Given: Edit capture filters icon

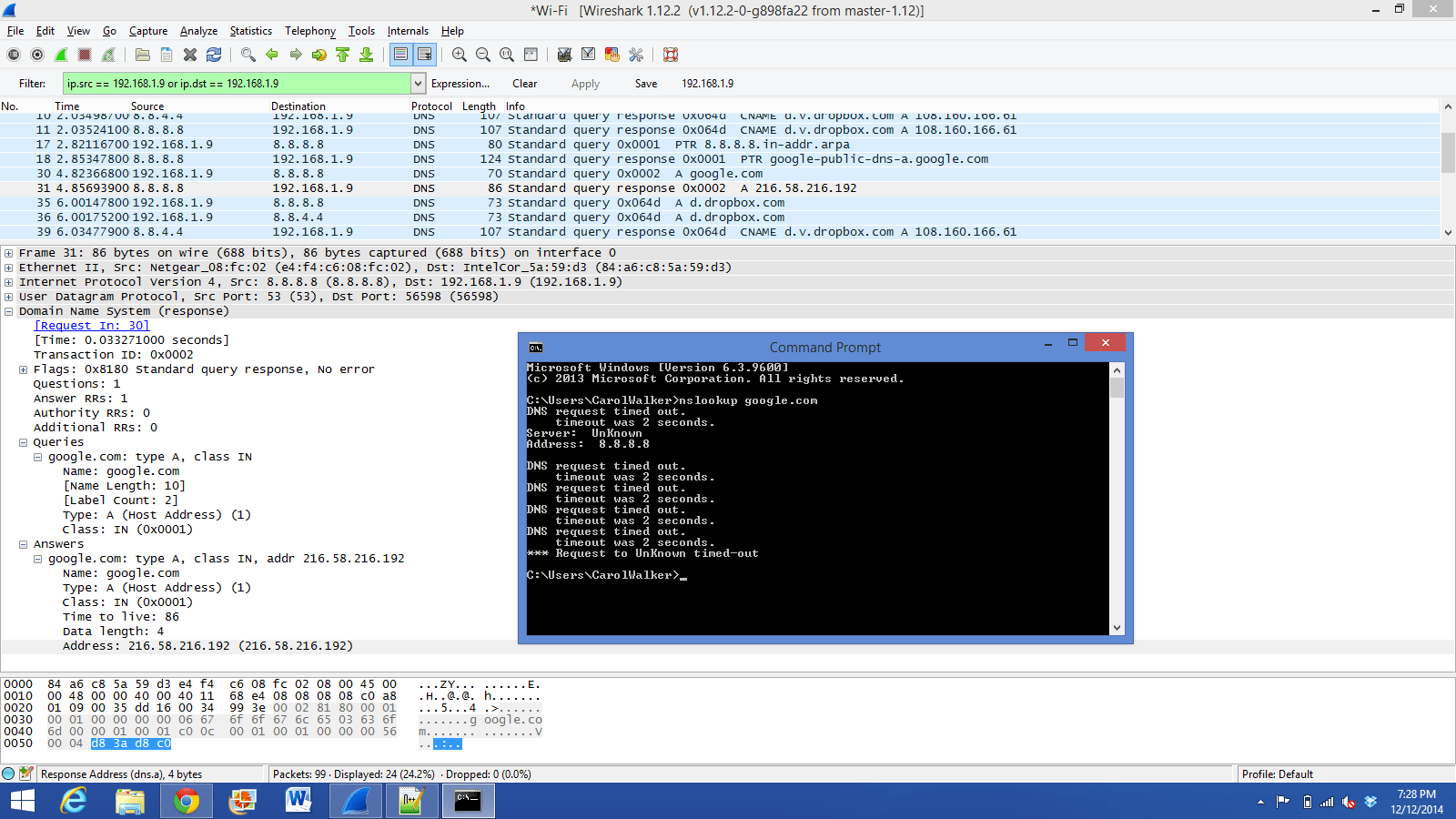Looking at the screenshot, I should [565, 55].
